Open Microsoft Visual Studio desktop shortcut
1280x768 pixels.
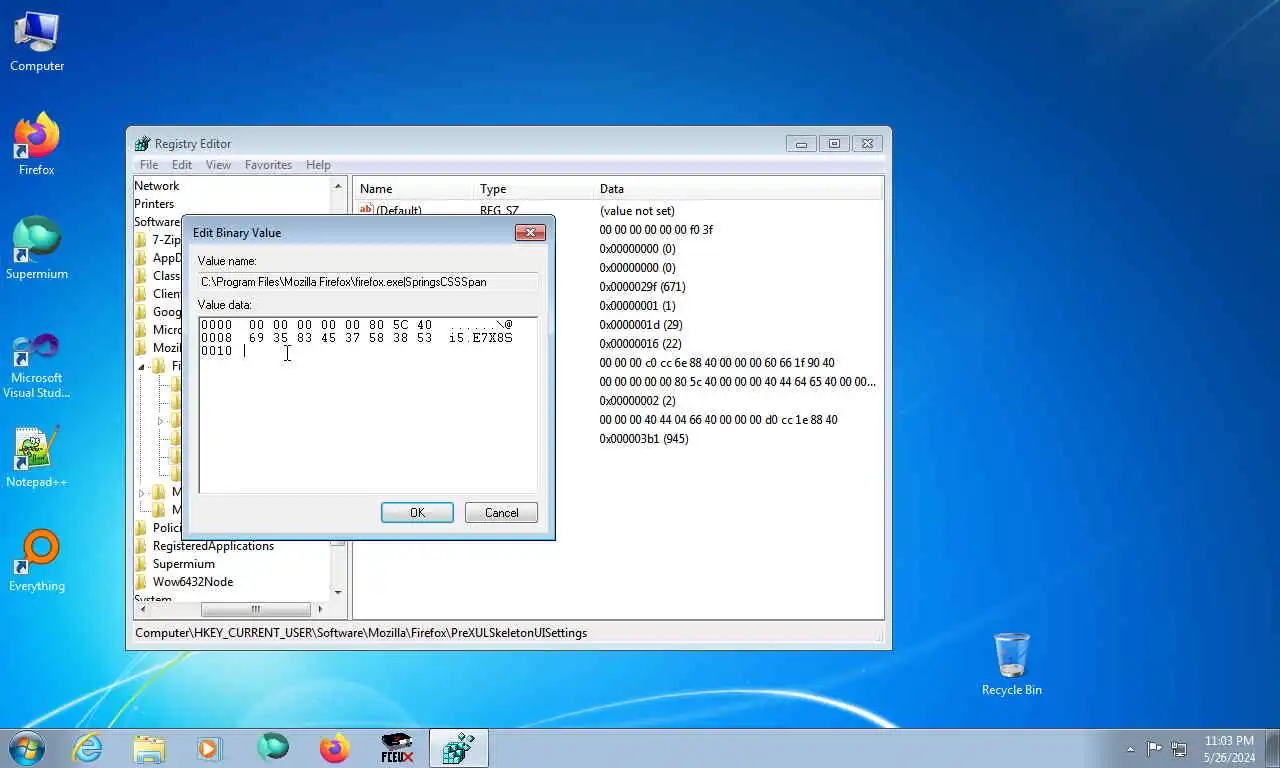(x=37, y=365)
